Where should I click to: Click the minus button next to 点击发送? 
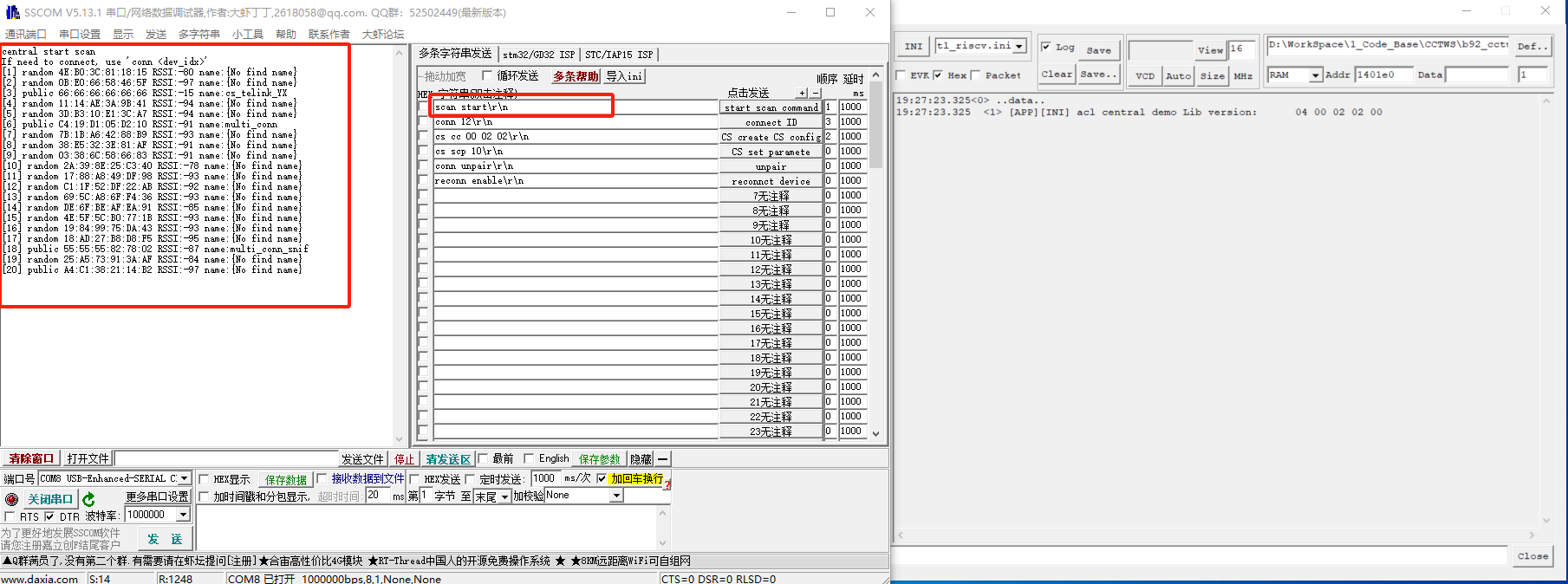[815, 93]
